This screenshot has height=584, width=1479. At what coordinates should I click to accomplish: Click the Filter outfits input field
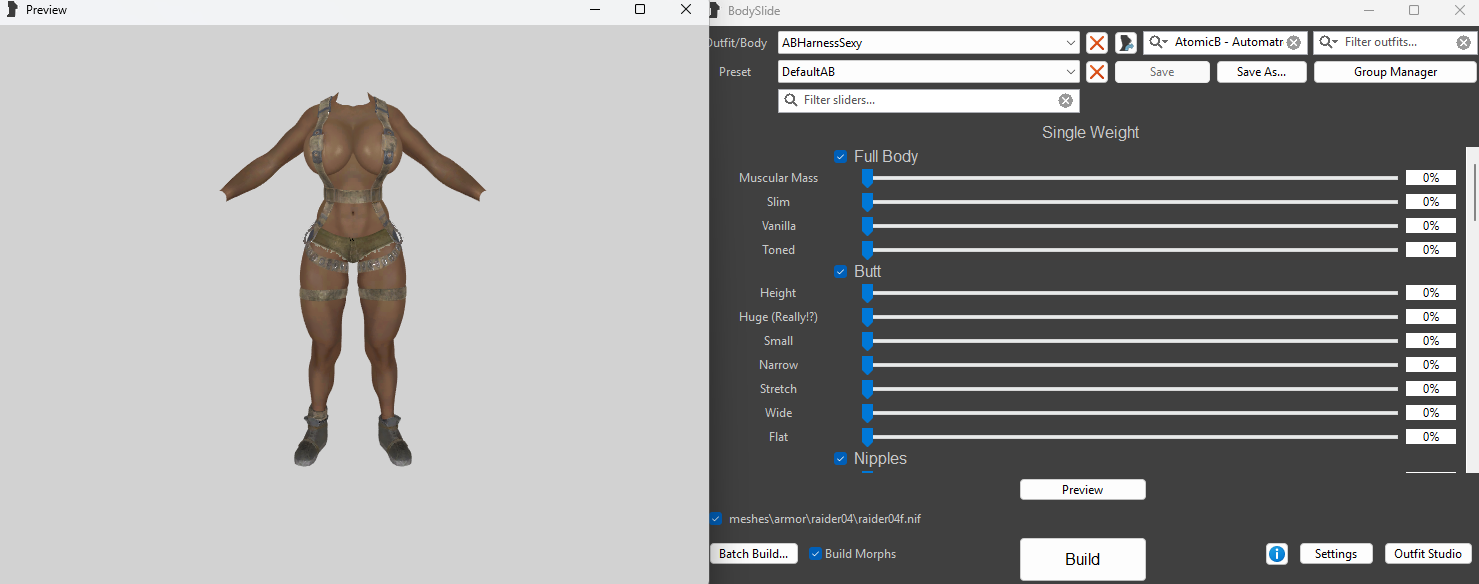[x=1397, y=43]
